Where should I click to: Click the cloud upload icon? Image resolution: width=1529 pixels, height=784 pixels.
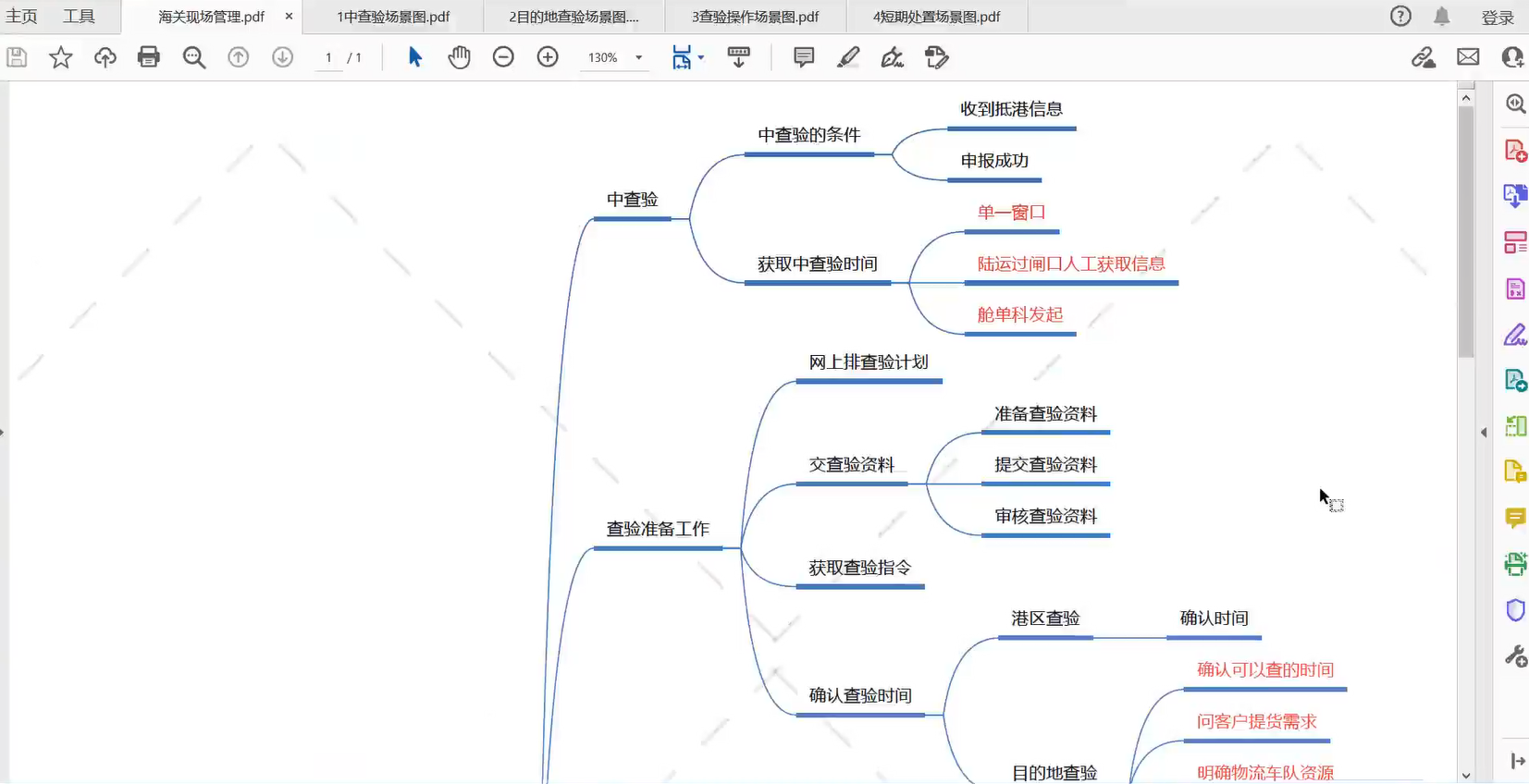[x=105, y=57]
